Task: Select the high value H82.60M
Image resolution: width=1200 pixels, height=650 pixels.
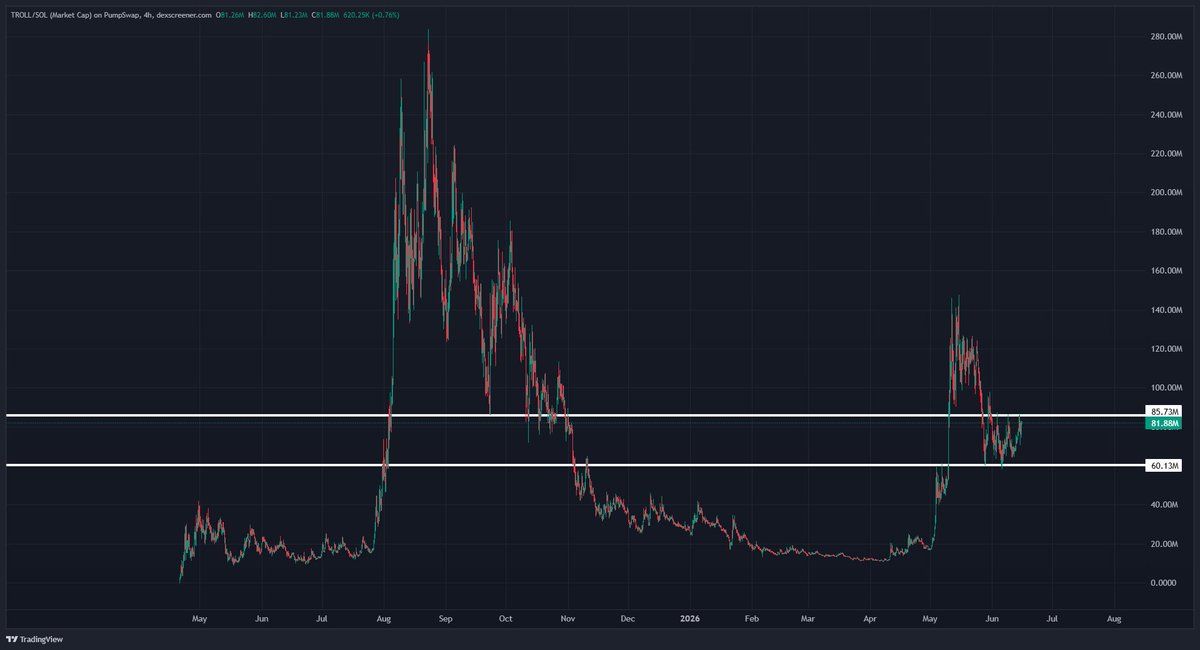Action: pyautogui.click(x=261, y=15)
